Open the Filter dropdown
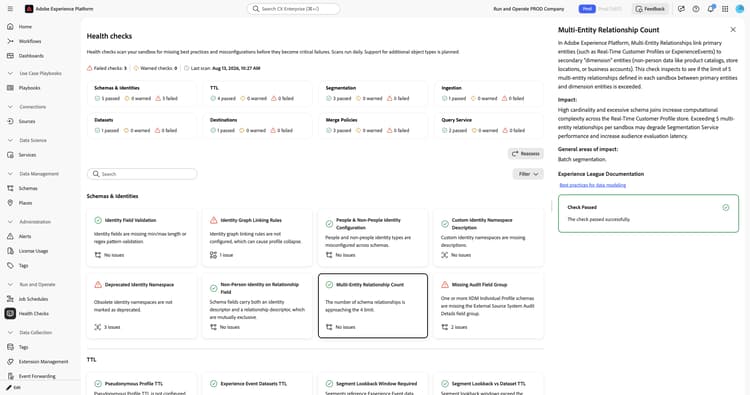This screenshot has height=395, width=750. coord(528,174)
